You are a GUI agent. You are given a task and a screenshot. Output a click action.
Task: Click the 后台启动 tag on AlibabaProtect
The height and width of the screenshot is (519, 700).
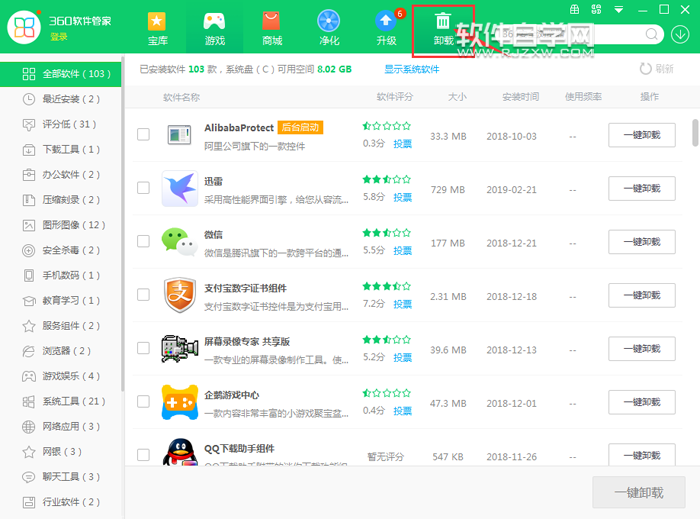(x=300, y=127)
